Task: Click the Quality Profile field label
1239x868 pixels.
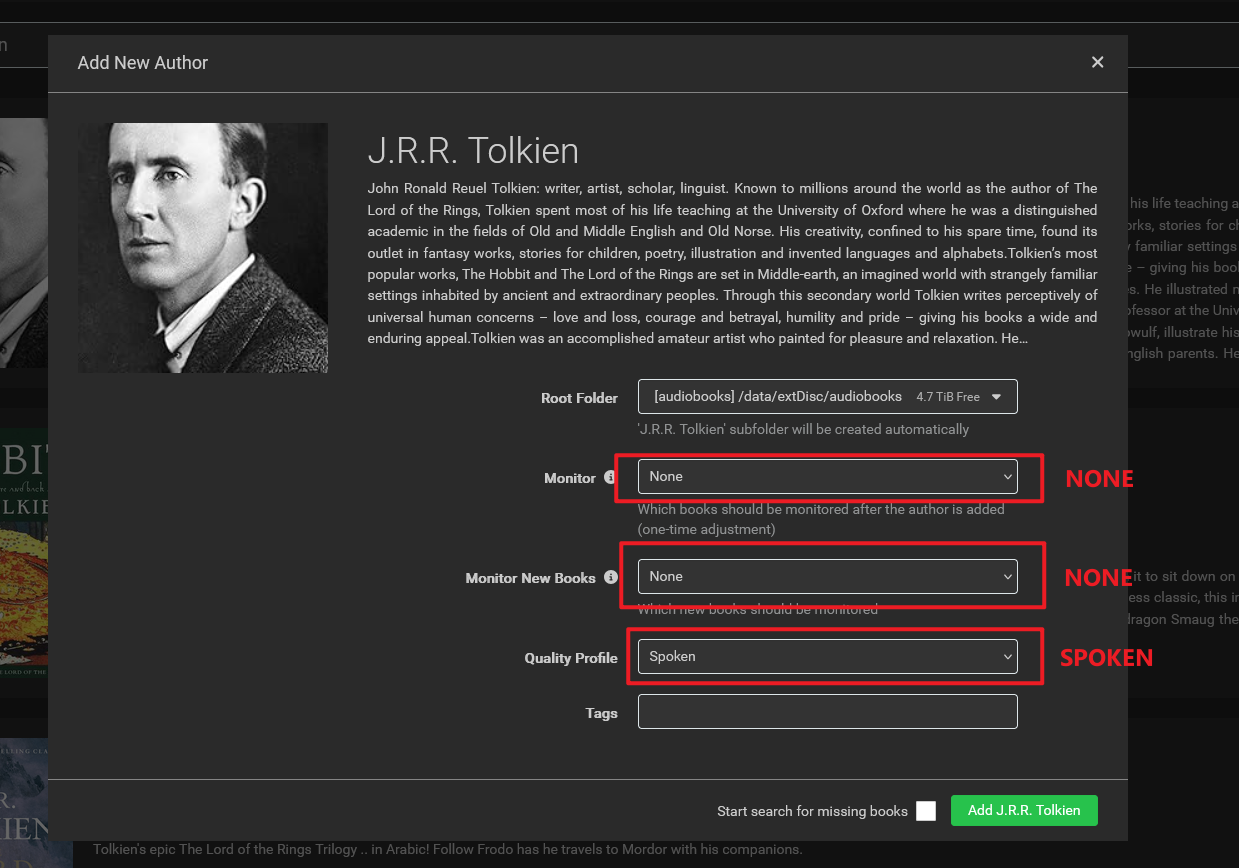Action: 571,658
